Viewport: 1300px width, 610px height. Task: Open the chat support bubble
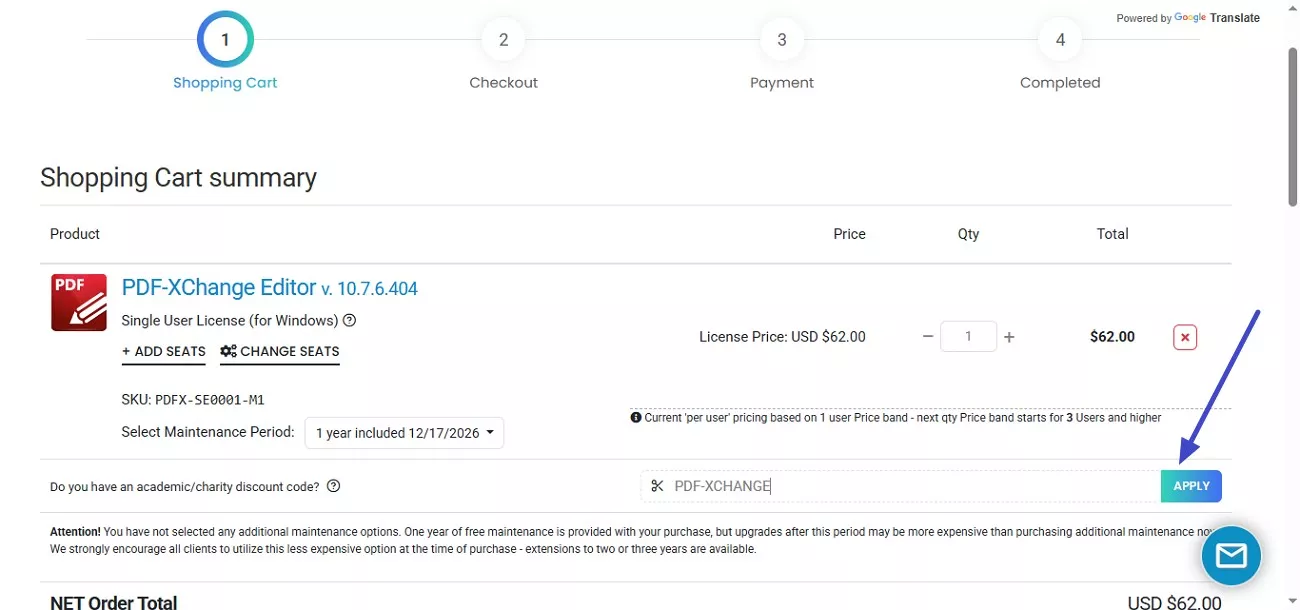(1231, 555)
